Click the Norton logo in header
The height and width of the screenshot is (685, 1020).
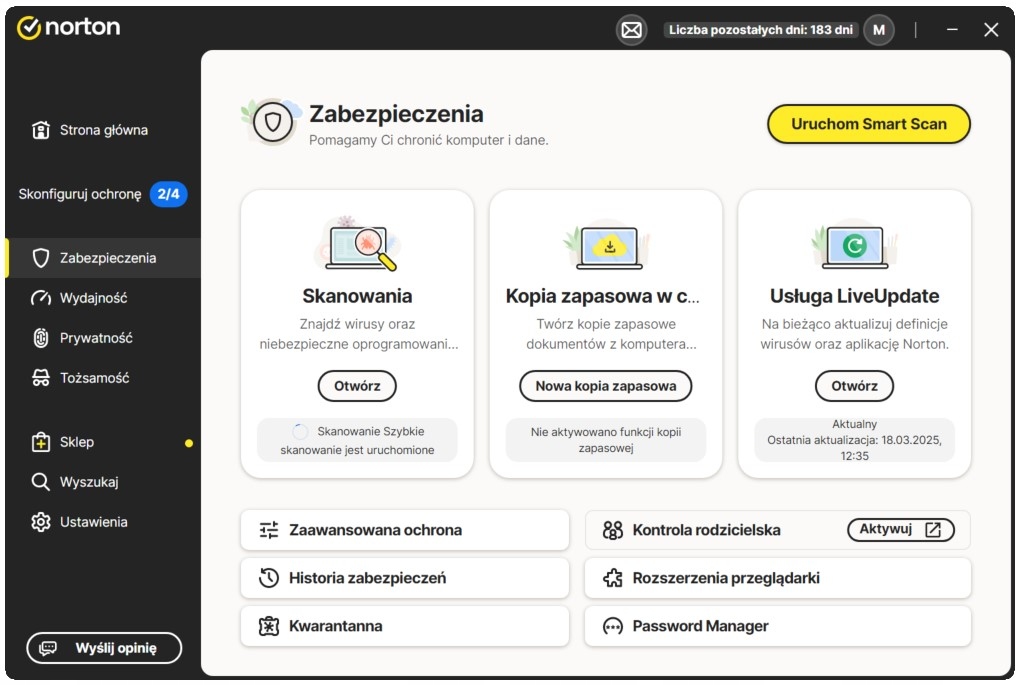tap(68, 27)
